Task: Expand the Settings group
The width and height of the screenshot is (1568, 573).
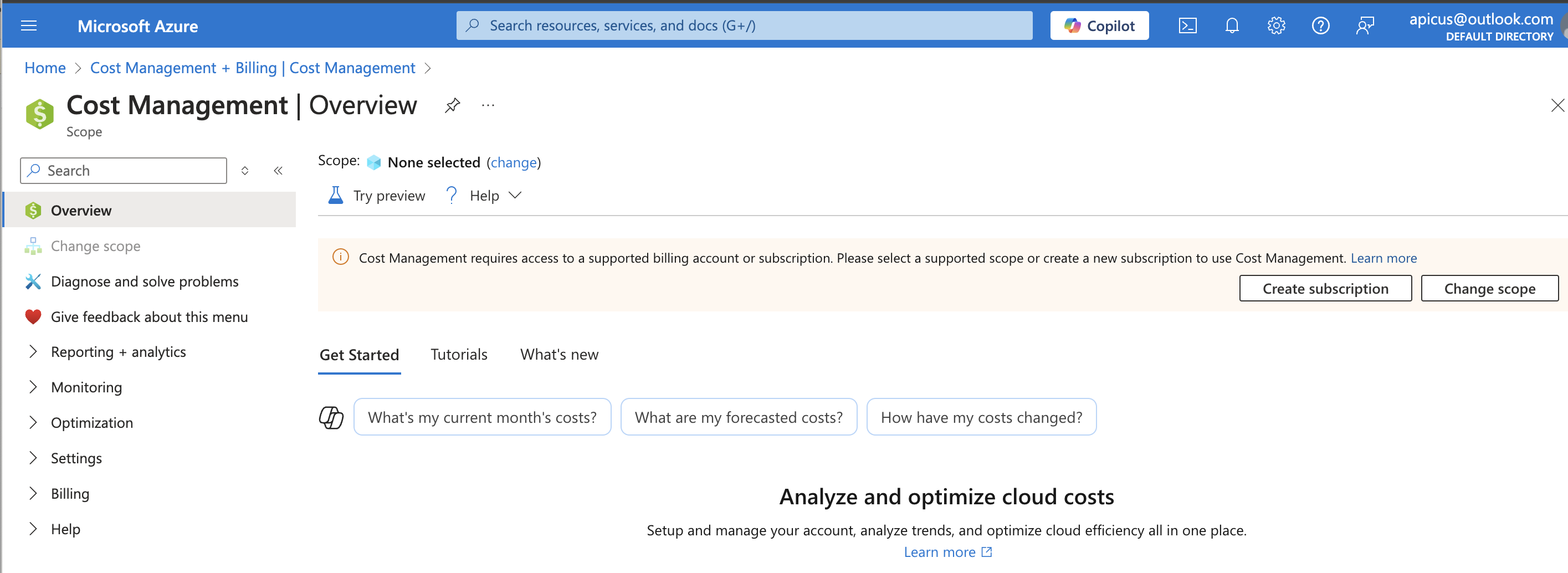Action: point(33,458)
